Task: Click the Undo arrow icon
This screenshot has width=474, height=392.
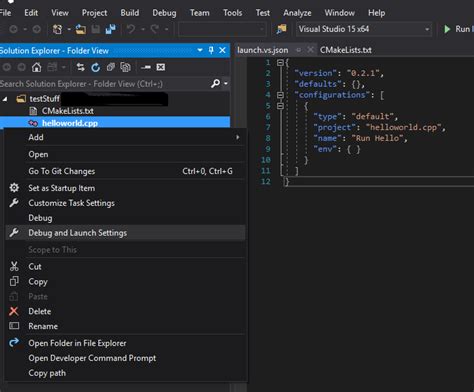Action: [131, 29]
